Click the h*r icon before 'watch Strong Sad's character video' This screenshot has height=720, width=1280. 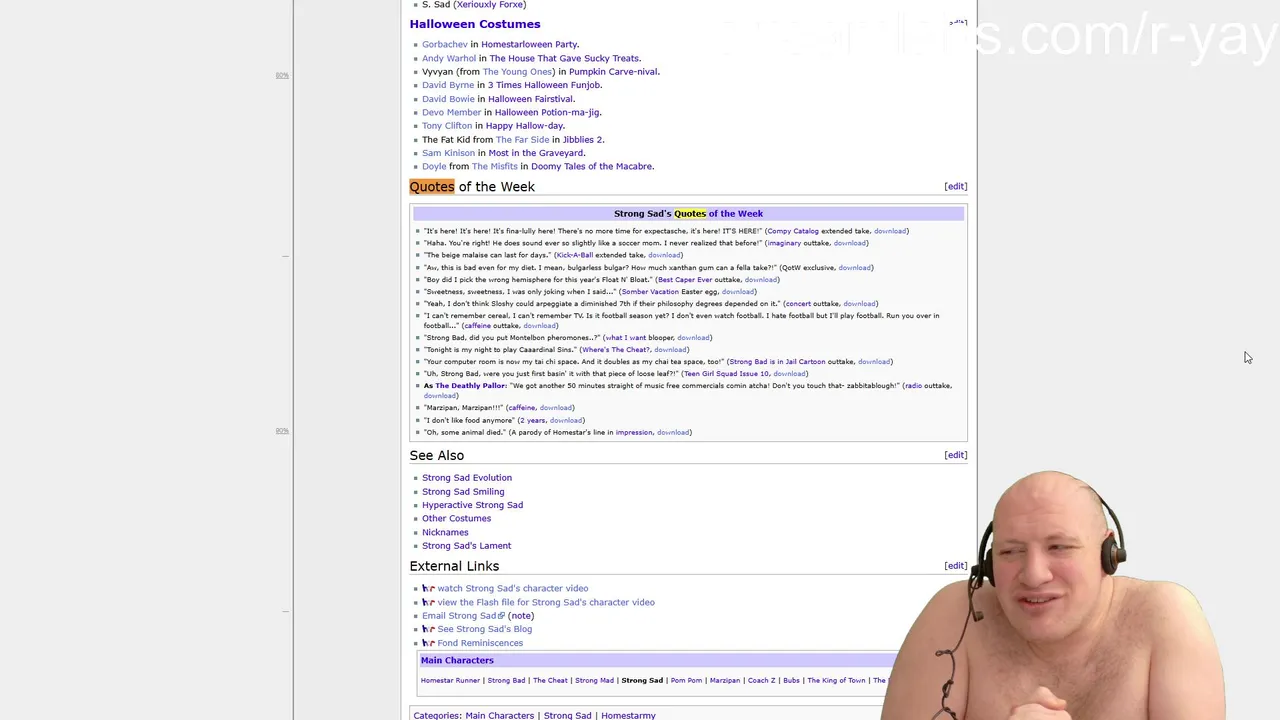point(428,589)
